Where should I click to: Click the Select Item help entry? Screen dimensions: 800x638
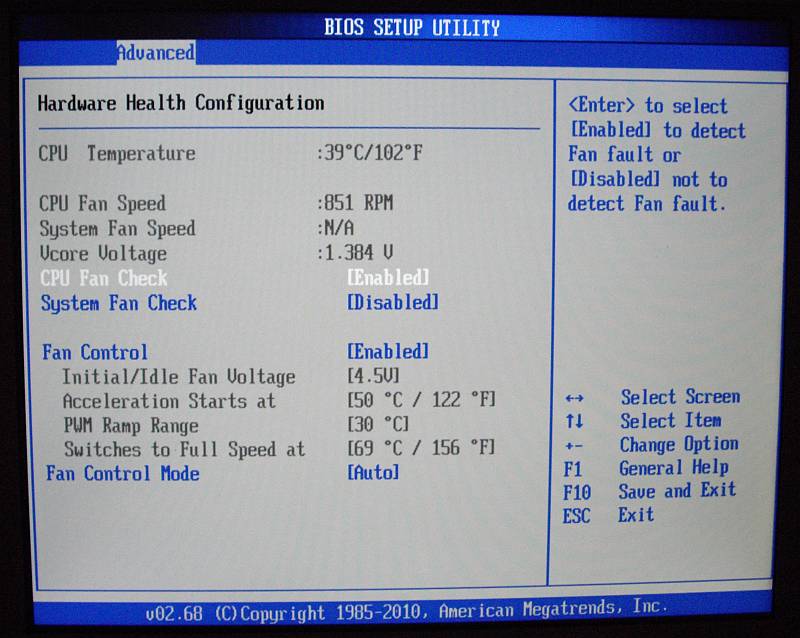click(671, 421)
